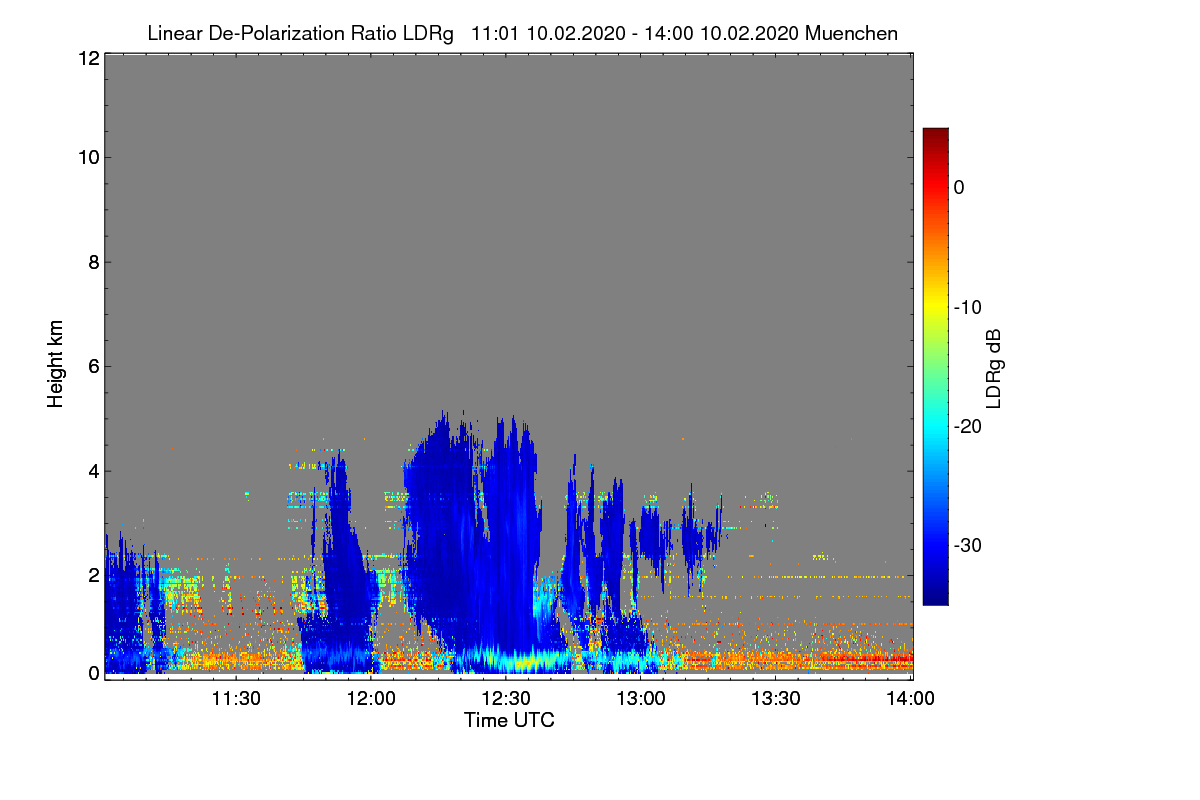This screenshot has width=1200, height=800.
Task: Click the '14:00' time tick label
Action: point(911,699)
